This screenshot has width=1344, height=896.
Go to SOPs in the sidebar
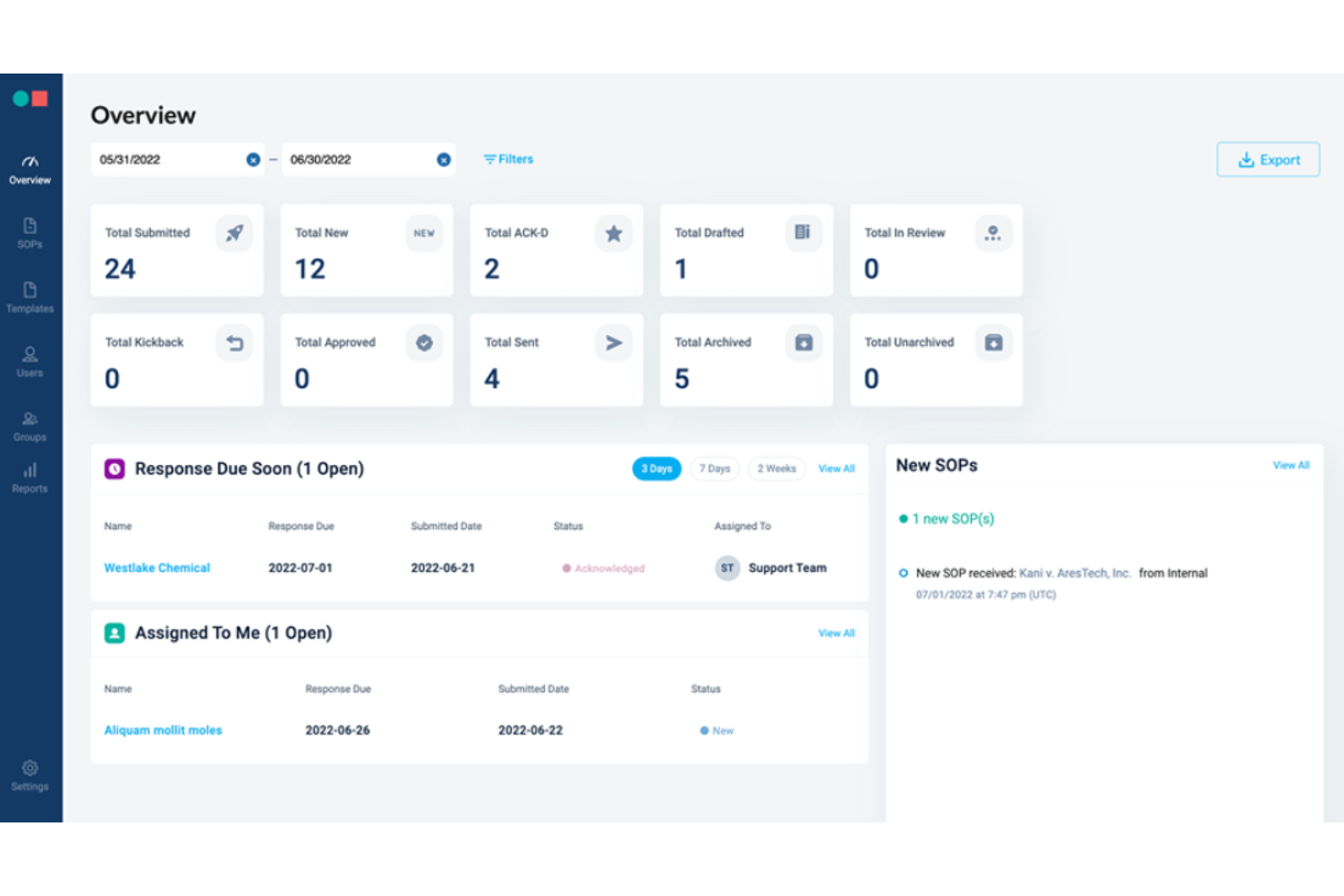[30, 233]
